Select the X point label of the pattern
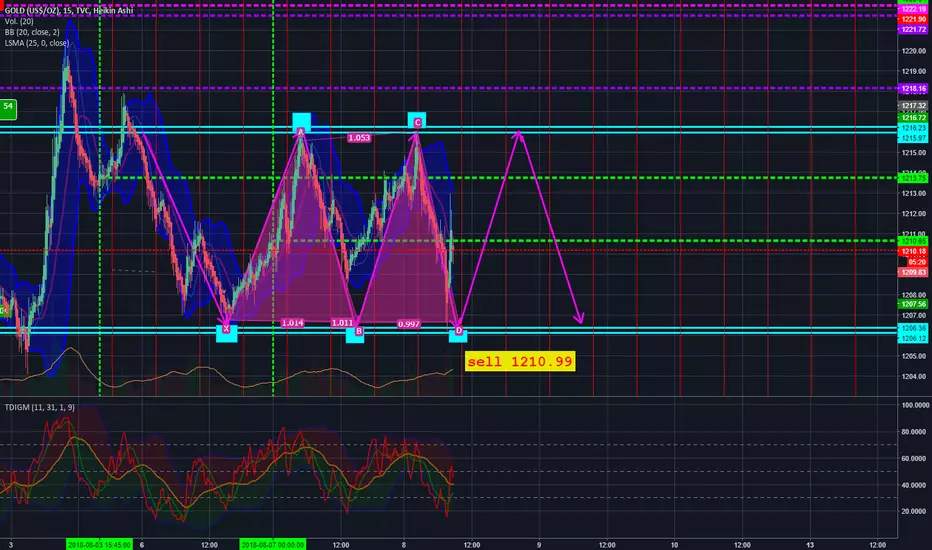This screenshot has width=932, height=550. click(226, 329)
